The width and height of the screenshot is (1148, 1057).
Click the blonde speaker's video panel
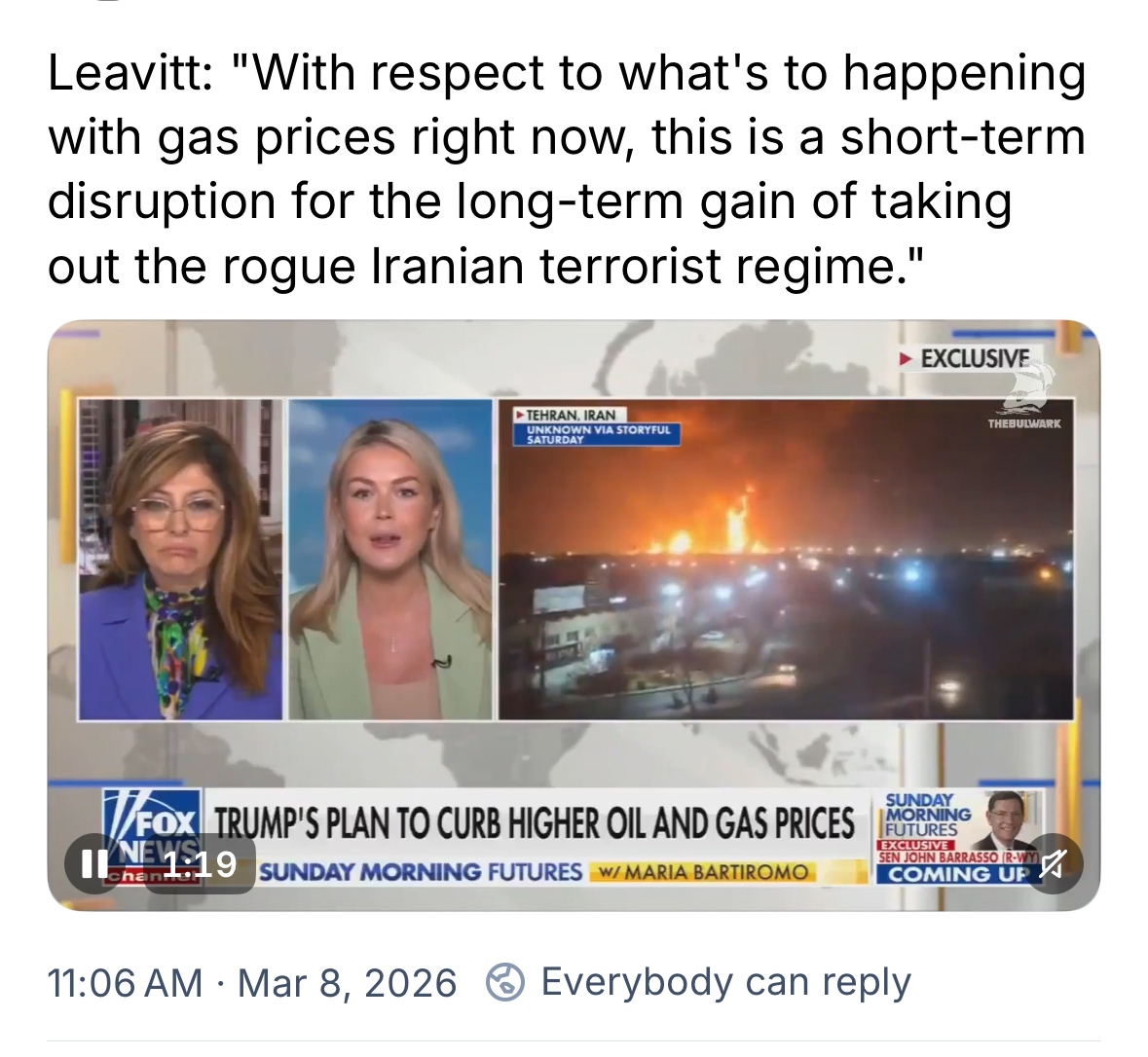pyautogui.click(x=390, y=560)
